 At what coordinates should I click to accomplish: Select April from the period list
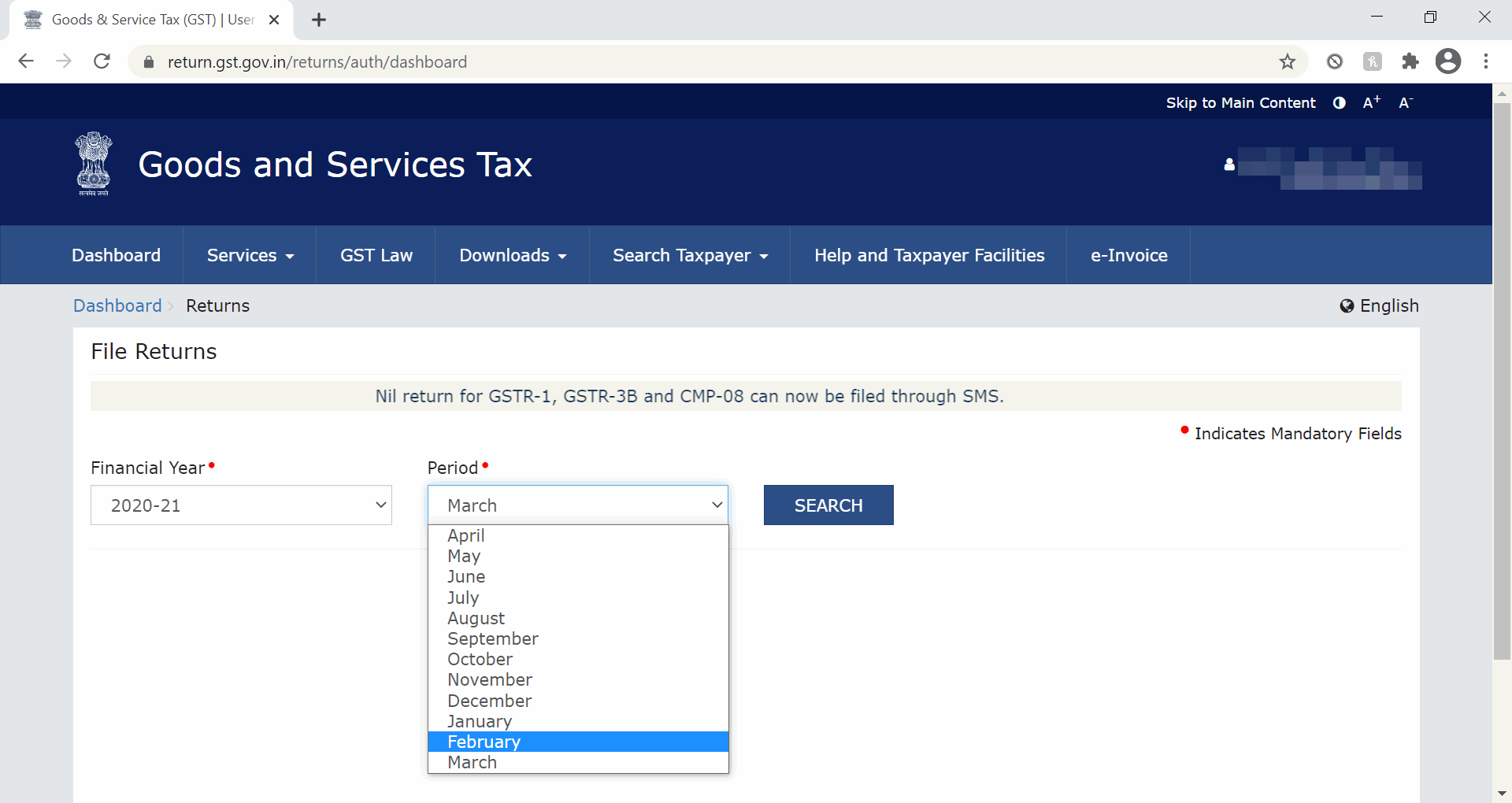coord(578,535)
